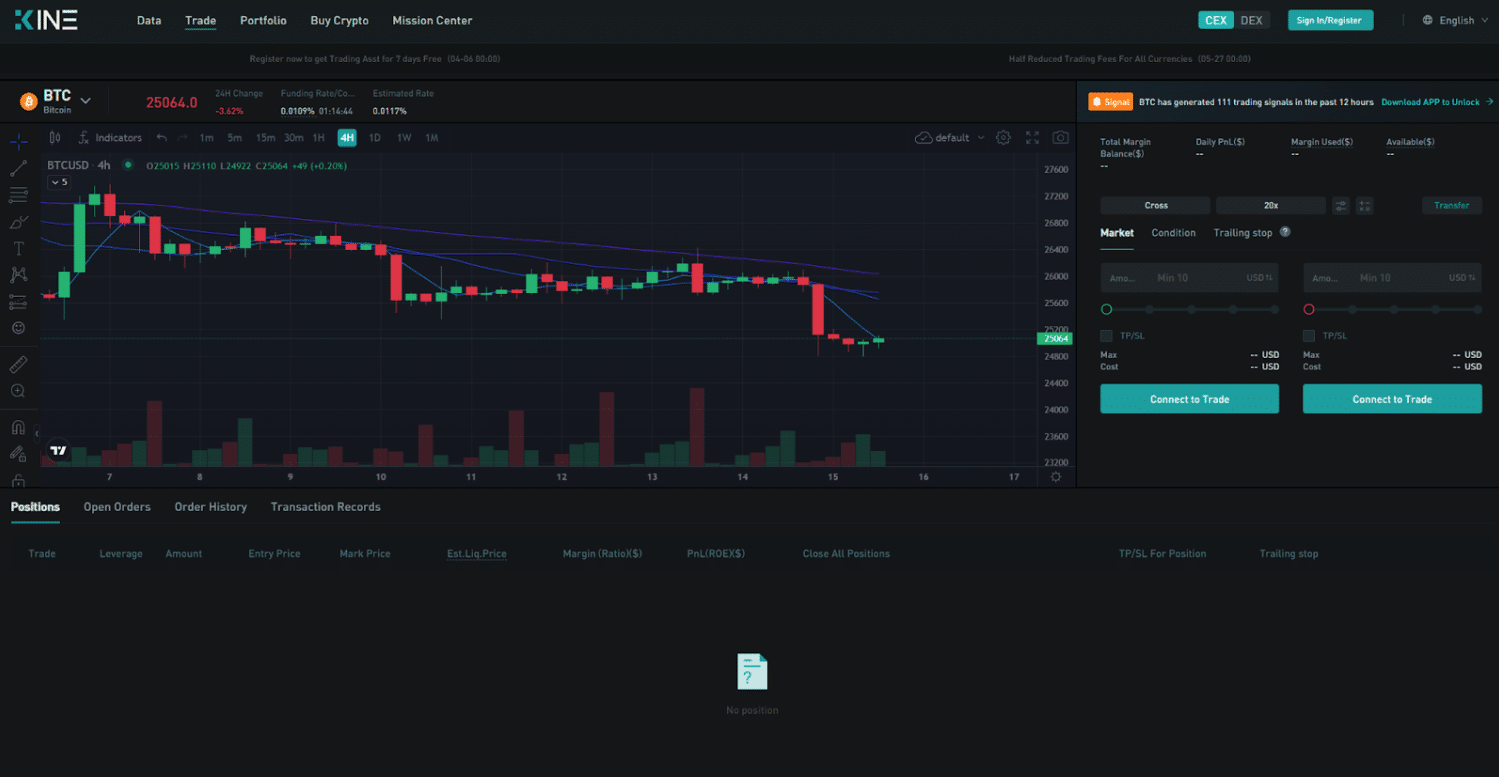Take a chart snapshot with camera icon
This screenshot has width=1499, height=777.
coord(1061,137)
